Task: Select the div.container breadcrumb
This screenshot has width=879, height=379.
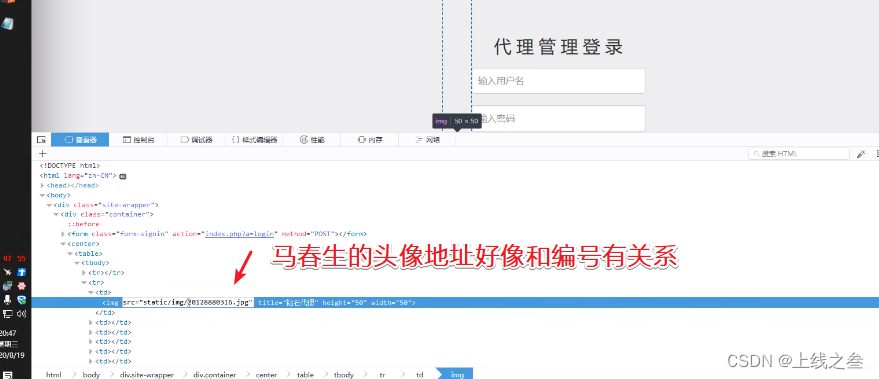Action: pos(215,374)
